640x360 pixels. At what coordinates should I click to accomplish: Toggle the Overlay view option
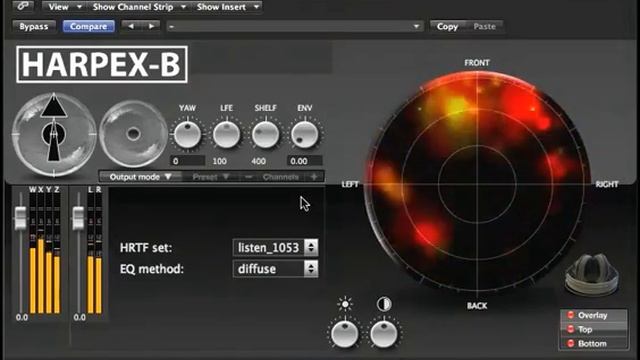tap(593, 315)
